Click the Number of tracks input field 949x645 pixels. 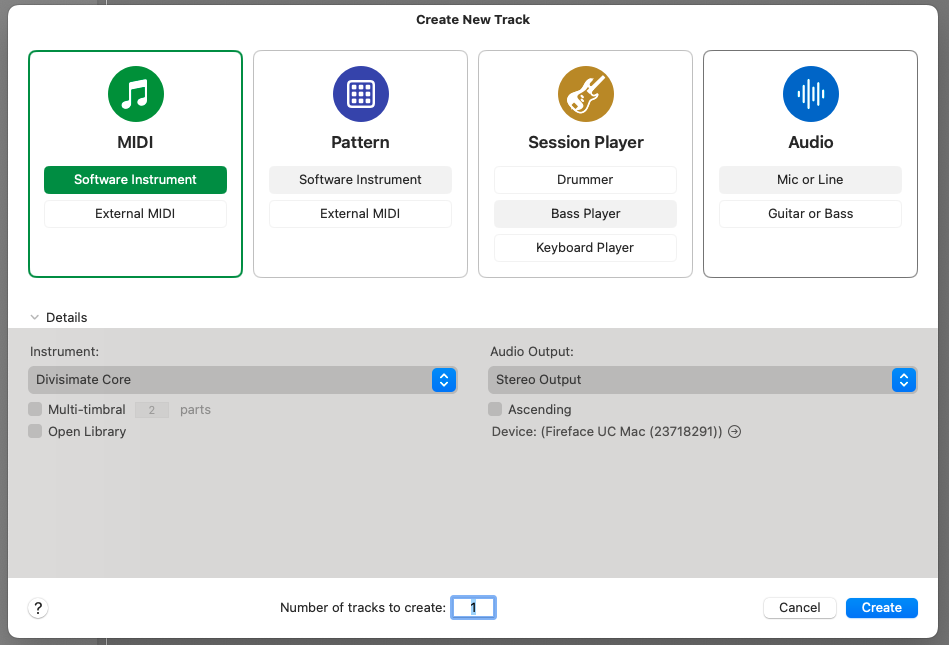point(473,608)
